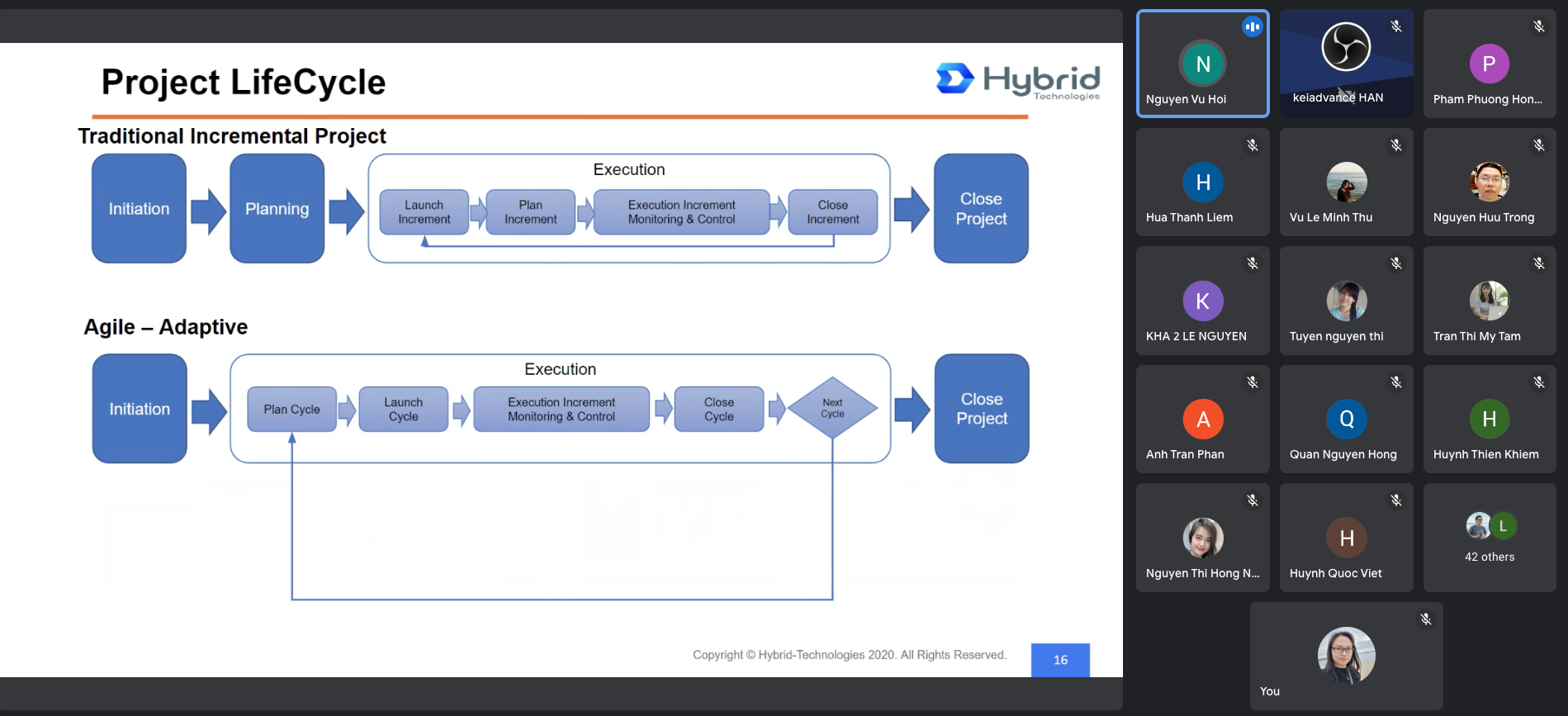1568x716 pixels.
Task: Click muted mic icon on Anh Tran Phan tile
Action: pos(1253,382)
